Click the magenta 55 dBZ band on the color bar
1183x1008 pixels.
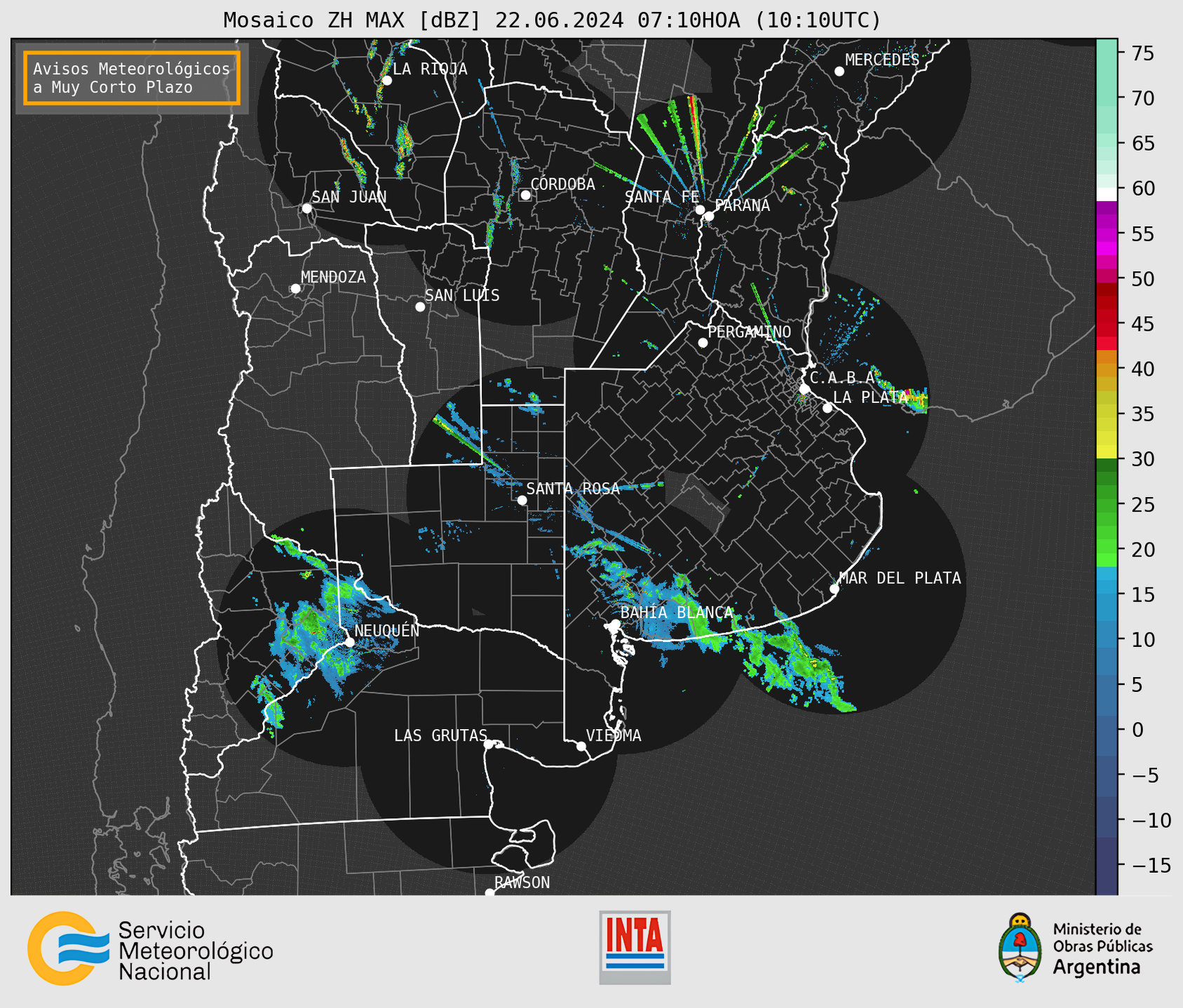[1106, 234]
